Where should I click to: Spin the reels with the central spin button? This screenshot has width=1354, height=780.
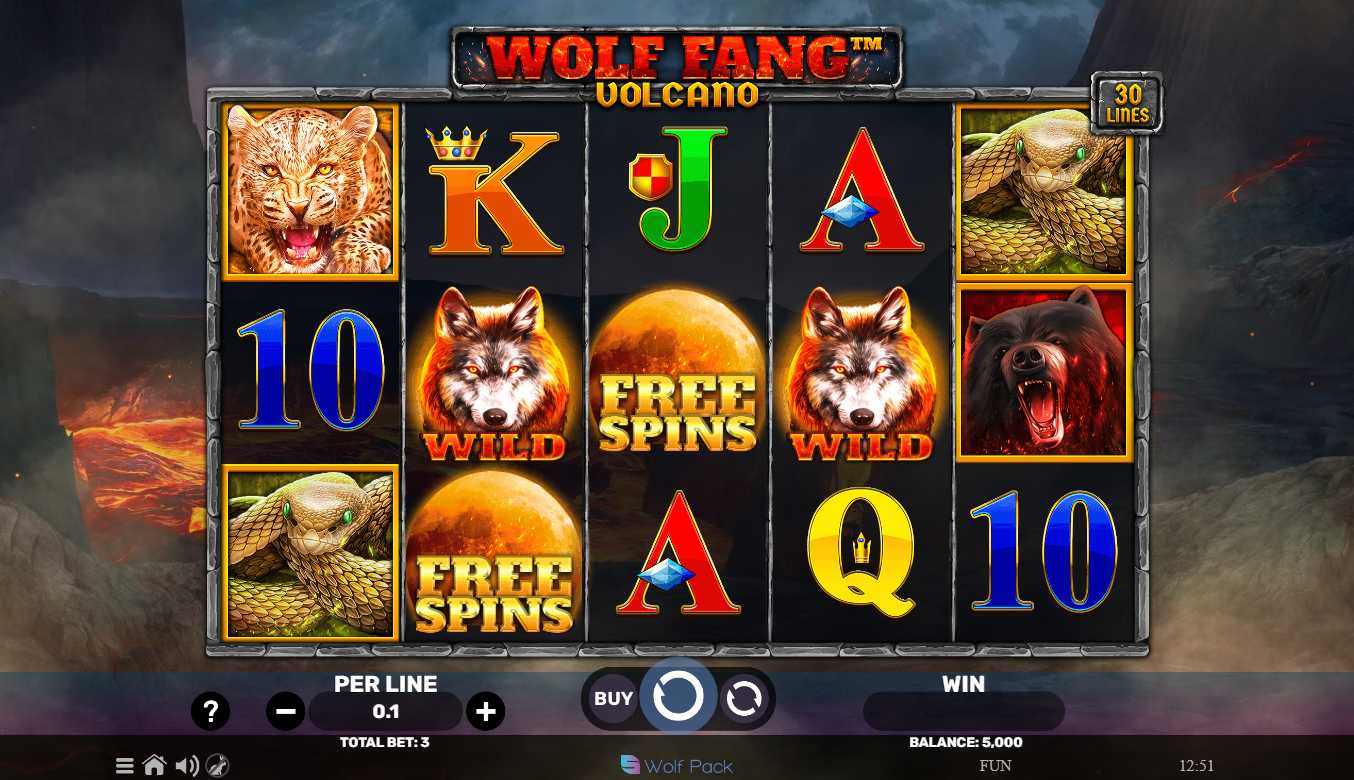click(x=678, y=696)
